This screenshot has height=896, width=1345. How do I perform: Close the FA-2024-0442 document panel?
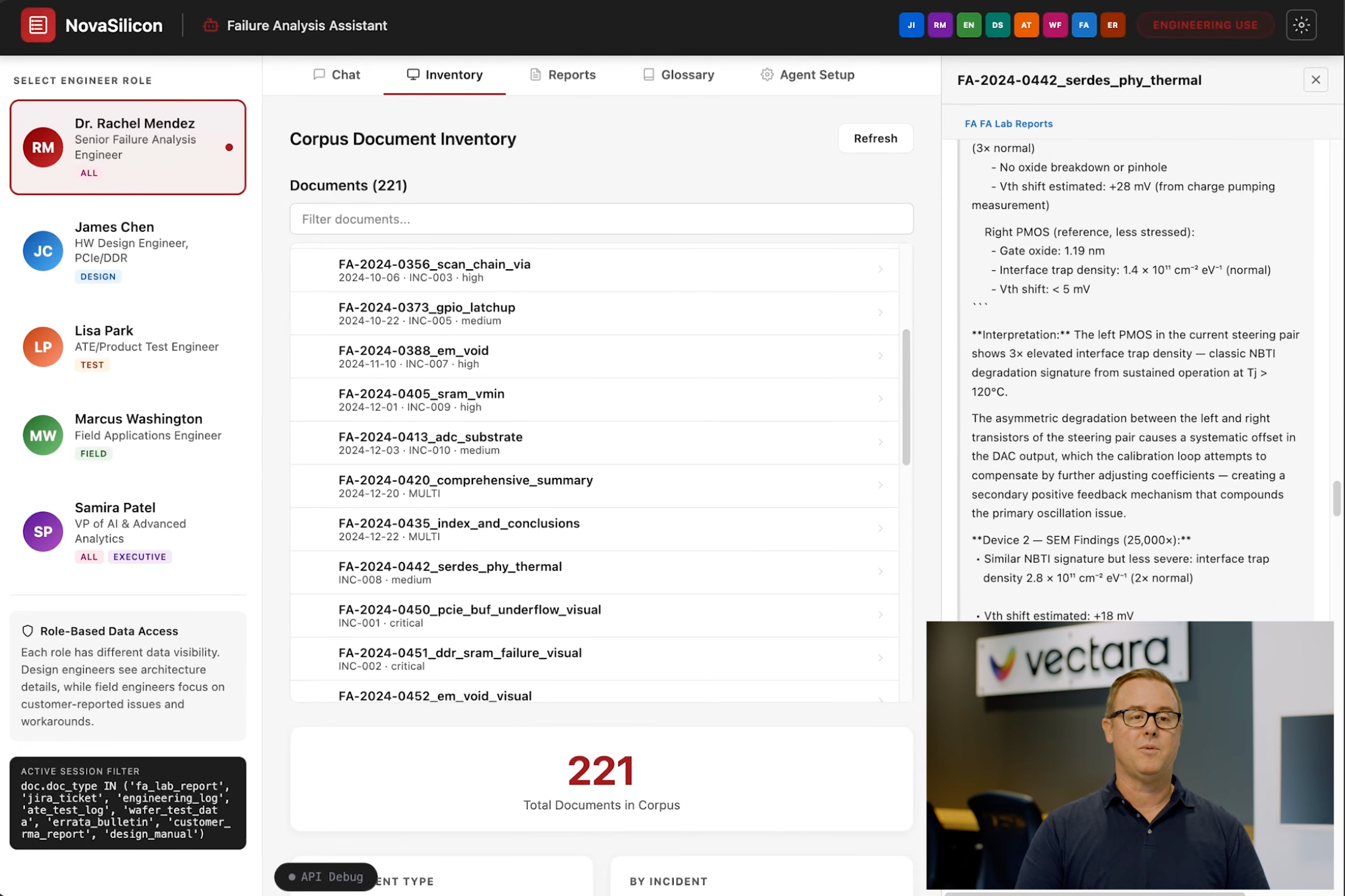point(1315,80)
